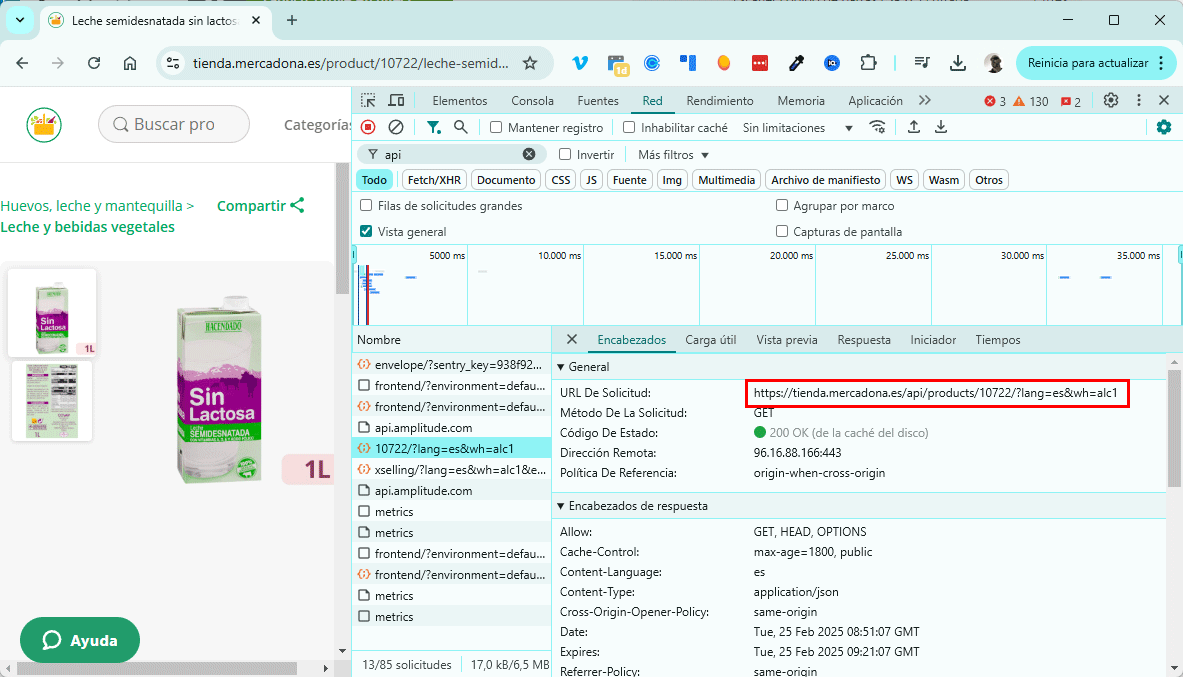The image size is (1183, 677).
Task: Open the Sin limitaciones throttling dropdown
Action: click(797, 128)
